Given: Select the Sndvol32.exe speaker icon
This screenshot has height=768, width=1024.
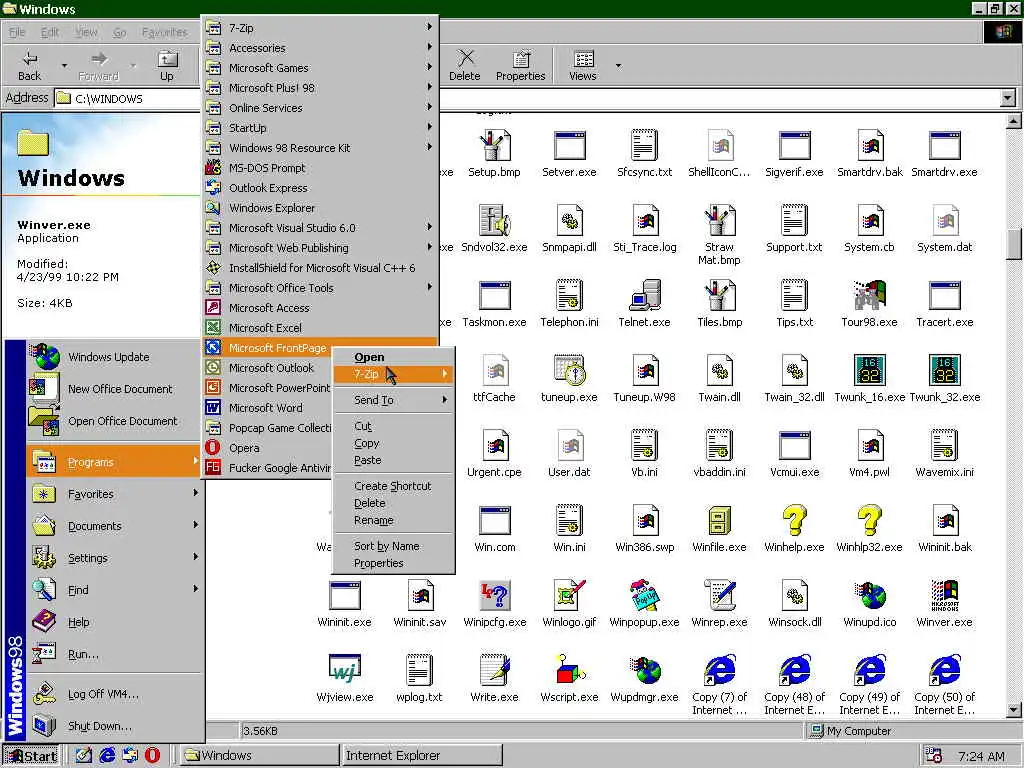Looking at the screenshot, I should click(494, 220).
